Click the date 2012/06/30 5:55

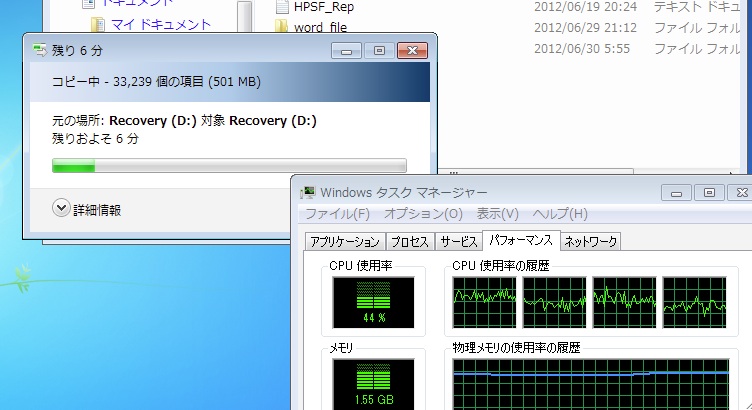(582, 48)
